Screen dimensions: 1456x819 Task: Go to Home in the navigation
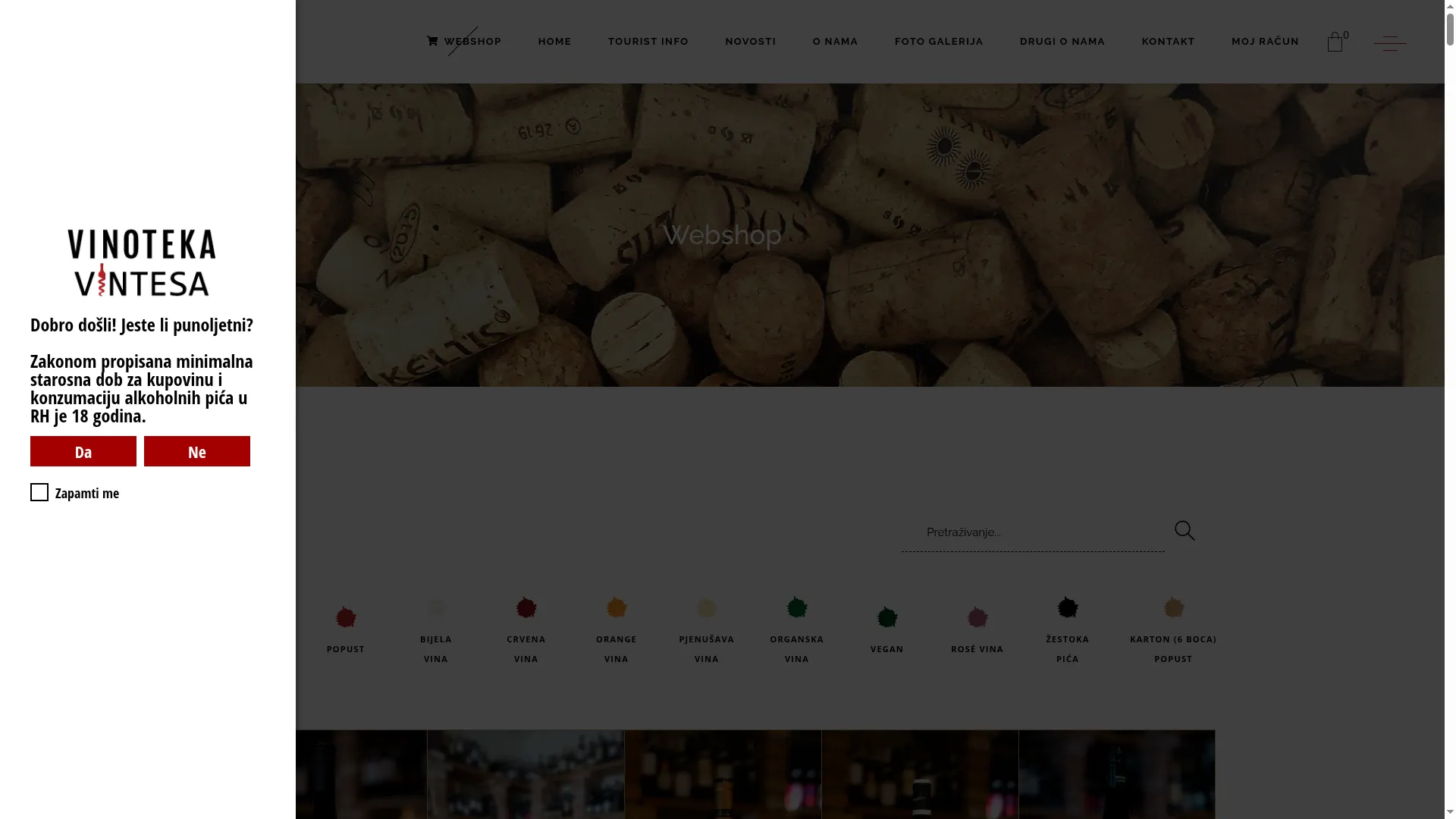point(555,42)
